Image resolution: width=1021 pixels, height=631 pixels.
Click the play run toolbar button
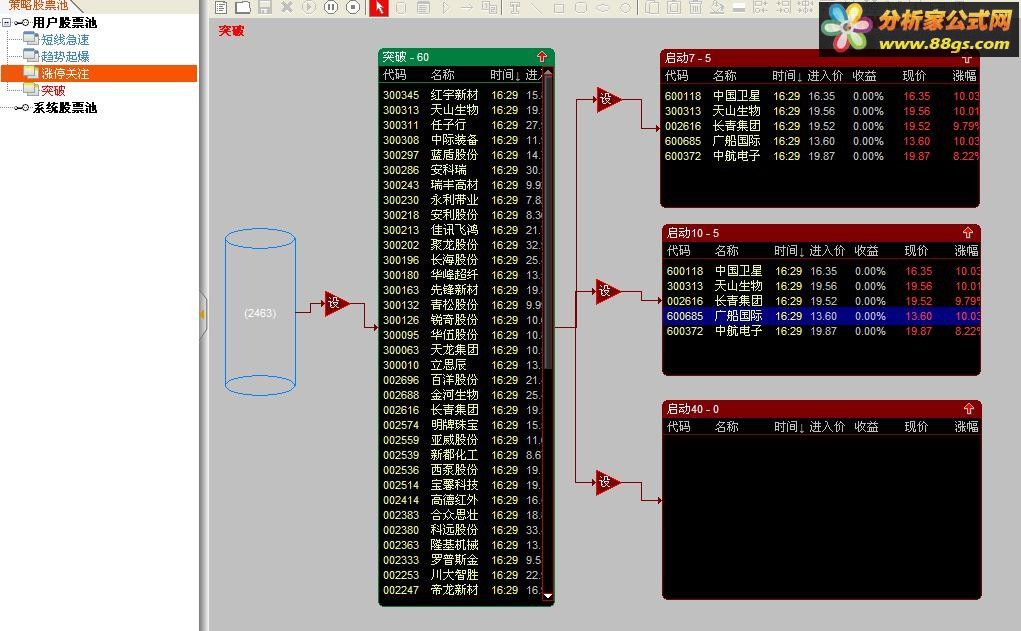tap(309, 7)
